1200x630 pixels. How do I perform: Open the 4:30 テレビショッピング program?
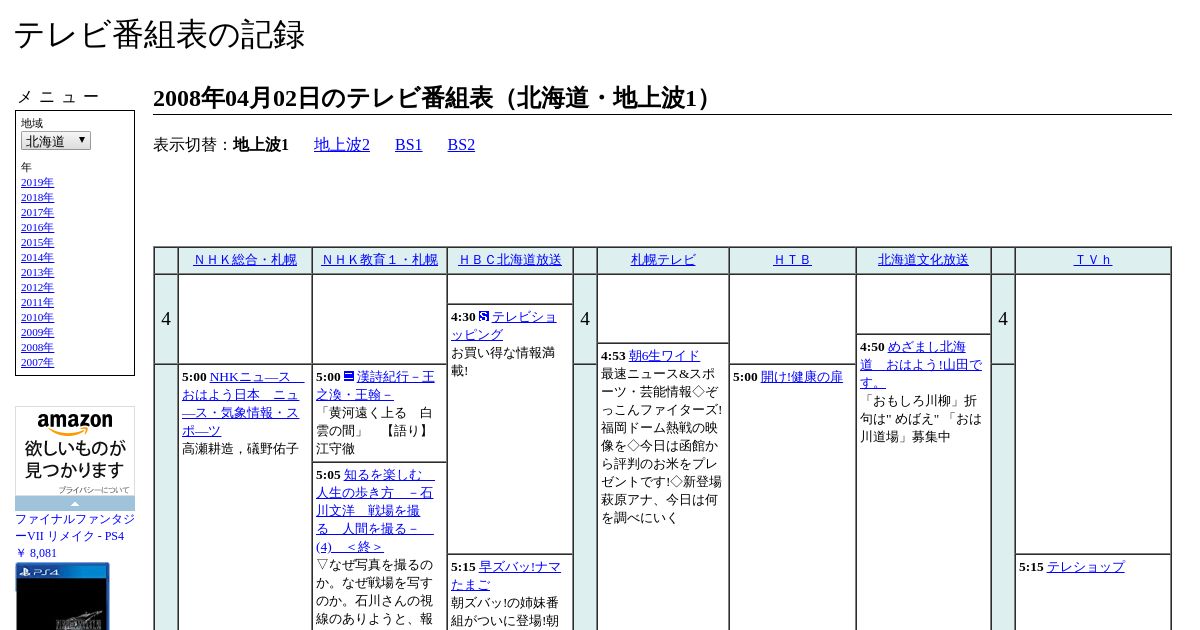point(504,326)
